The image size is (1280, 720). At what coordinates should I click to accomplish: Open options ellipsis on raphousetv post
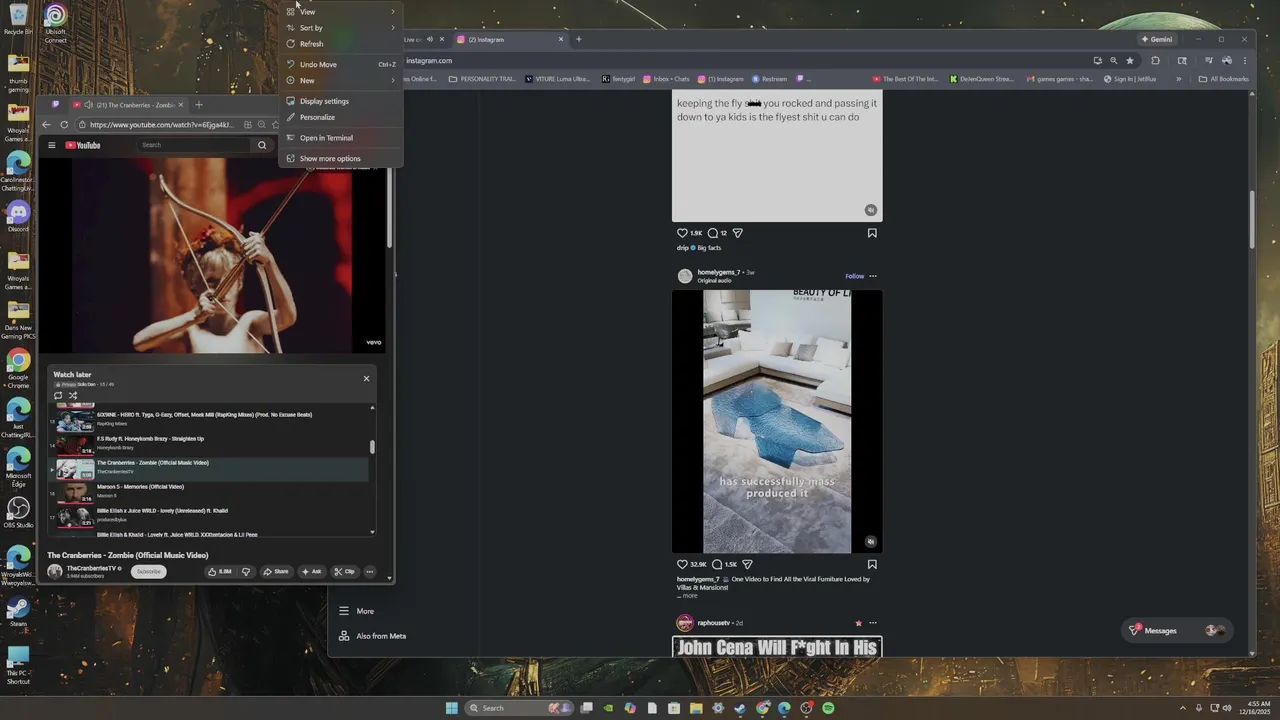[873, 623]
